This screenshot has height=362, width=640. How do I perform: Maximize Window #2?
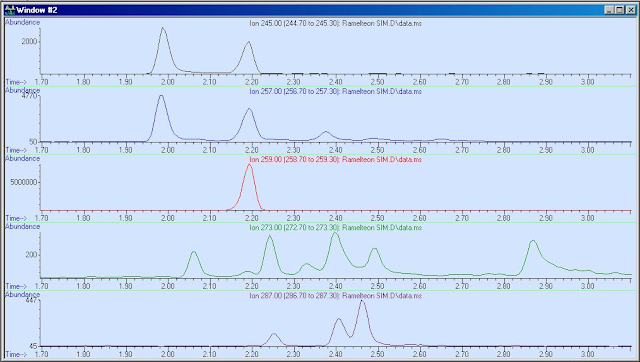click(x=619, y=10)
